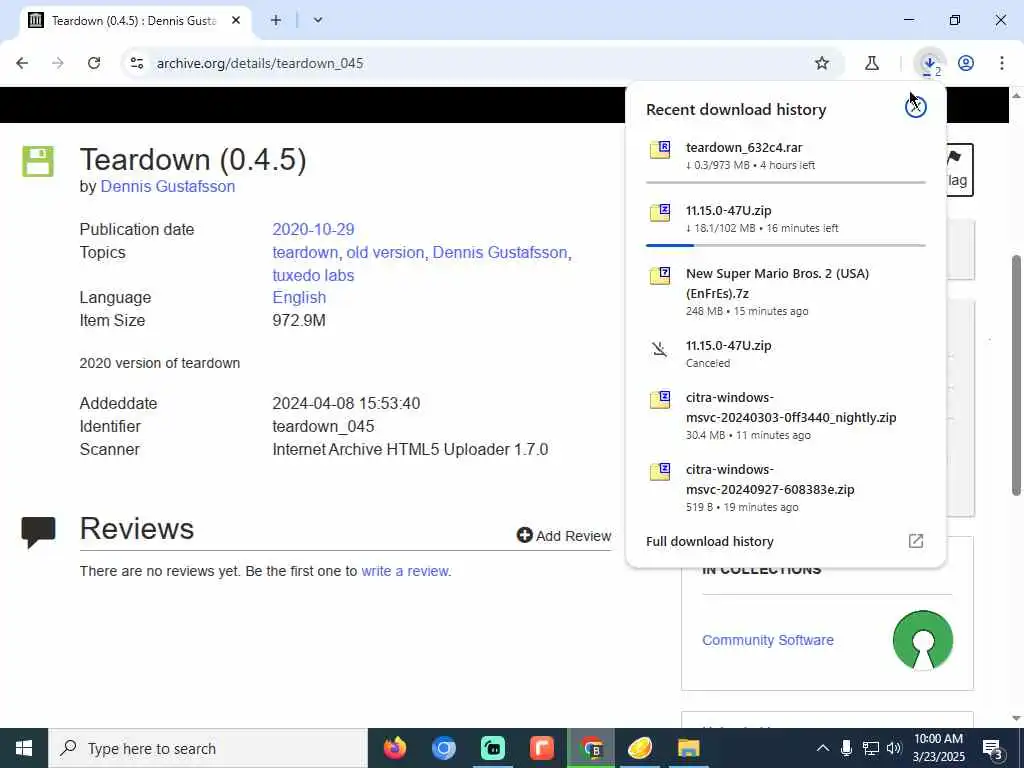This screenshot has height=768, width=1024.
Task: Reload the archive.org page
Action: click(94, 63)
